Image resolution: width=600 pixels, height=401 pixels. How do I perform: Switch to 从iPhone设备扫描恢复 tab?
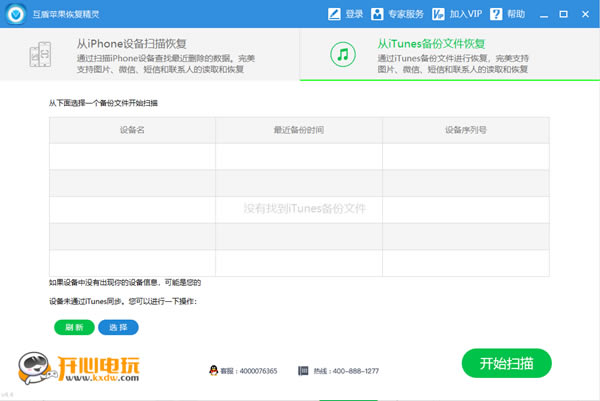pyautogui.click(x=150, y=56)
